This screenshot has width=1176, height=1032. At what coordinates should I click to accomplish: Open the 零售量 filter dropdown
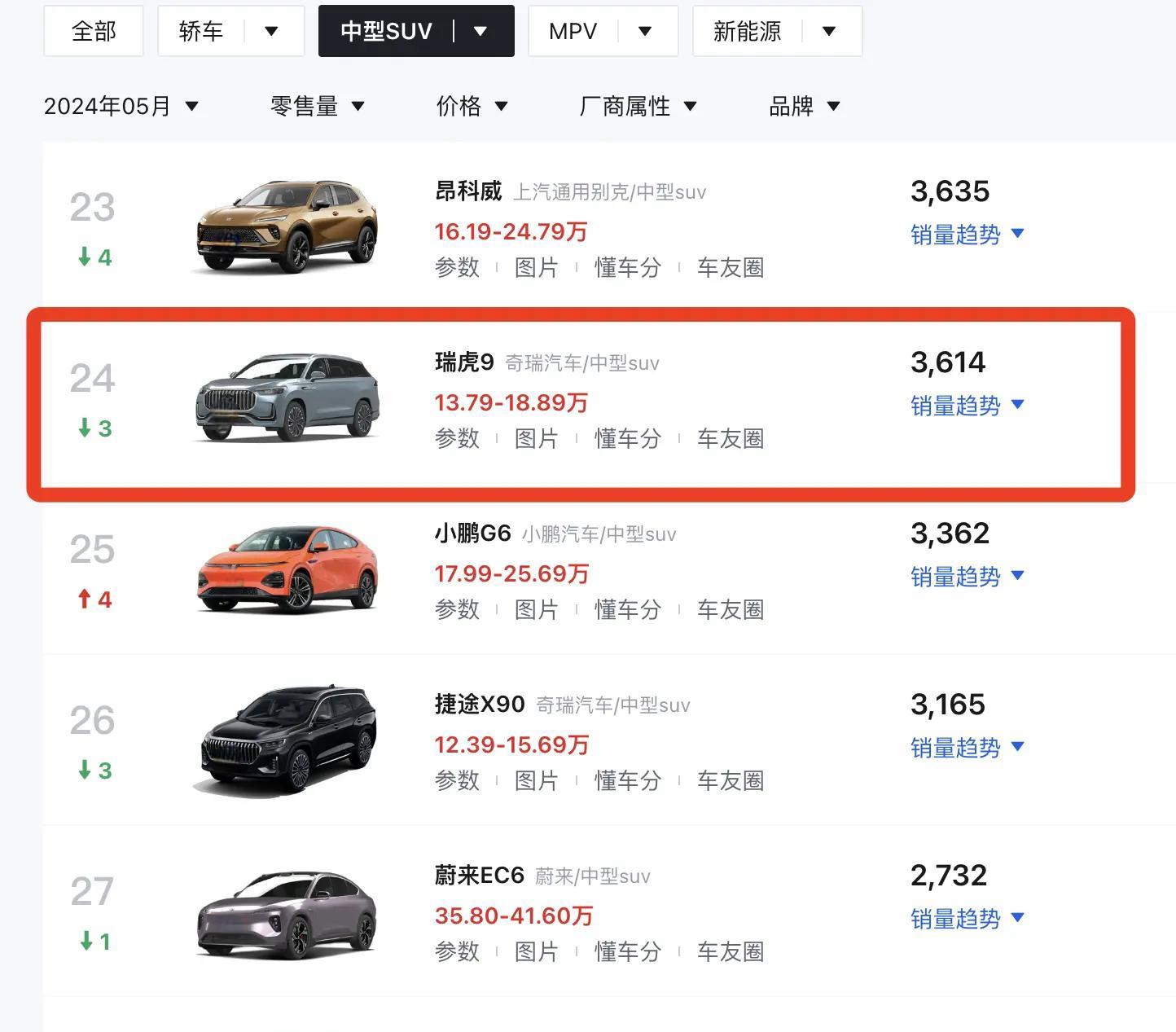click(x=318, y=106)
